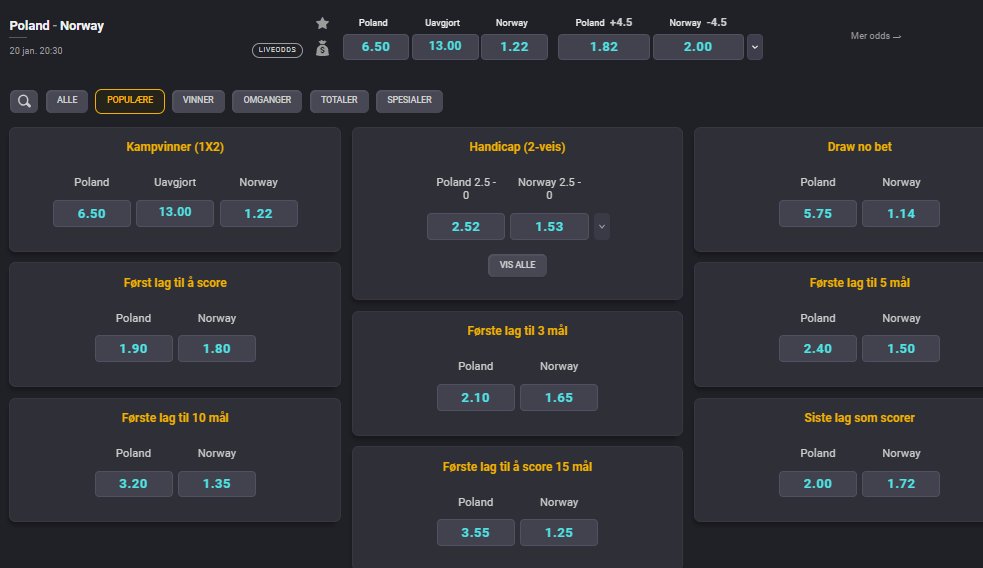Choose Norway 2.5-0 handicap odds 1.53
The height and width of the screenshot is (568, 983).
click(x=549, y=226)
